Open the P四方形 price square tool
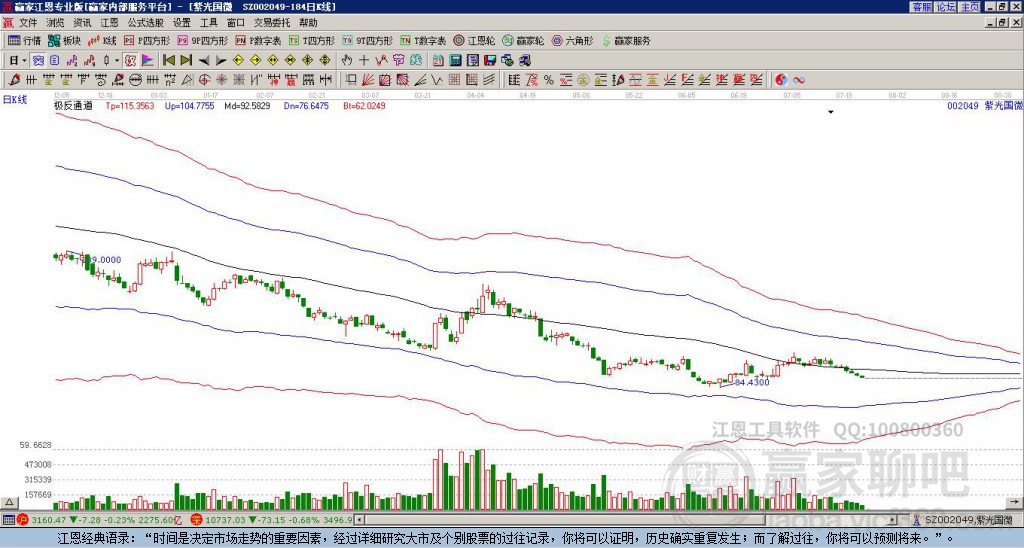 [x=147, y=40]
